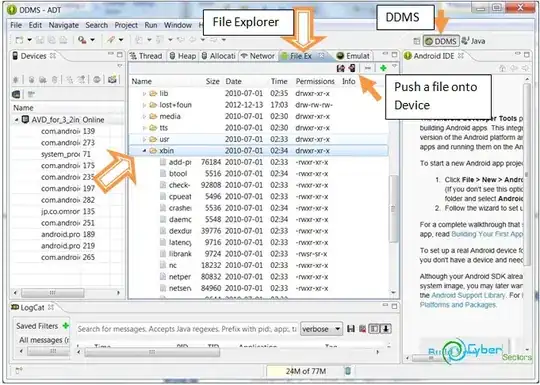Image resolution: width=540 pixels, height=385 pixels.
Task: Select the jp.co.omron process in Devices
Action: [68, 211]
